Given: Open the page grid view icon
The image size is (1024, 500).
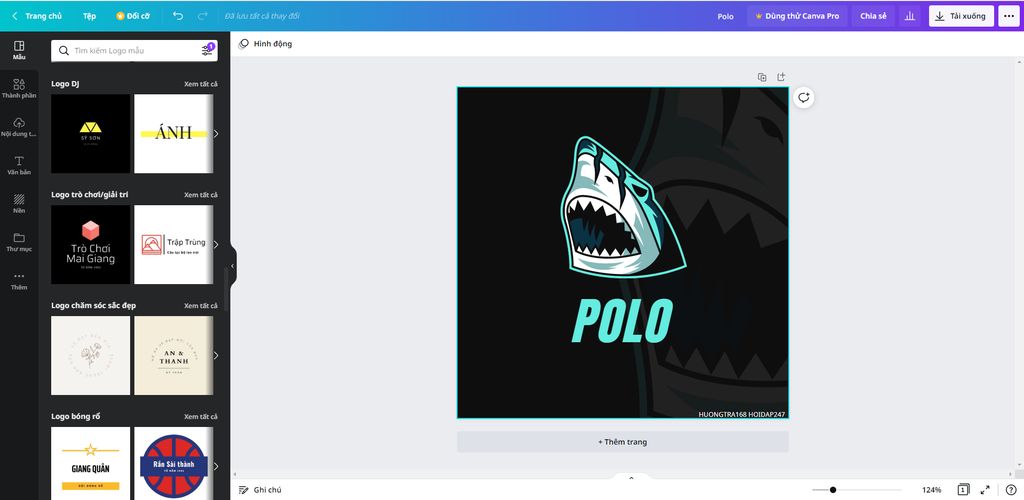Looking at the screenshot, I should [963, 490].
